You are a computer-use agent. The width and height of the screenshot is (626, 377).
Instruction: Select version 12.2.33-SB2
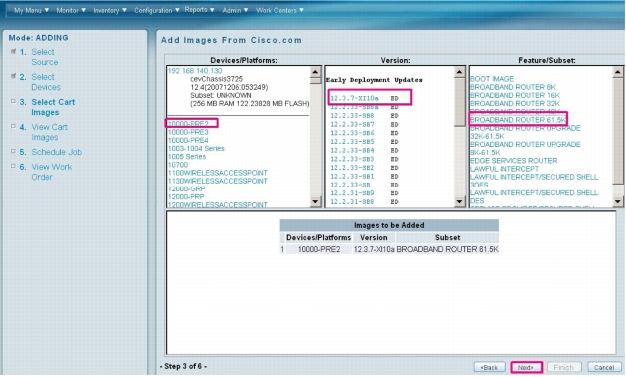[x=352, y=168]
